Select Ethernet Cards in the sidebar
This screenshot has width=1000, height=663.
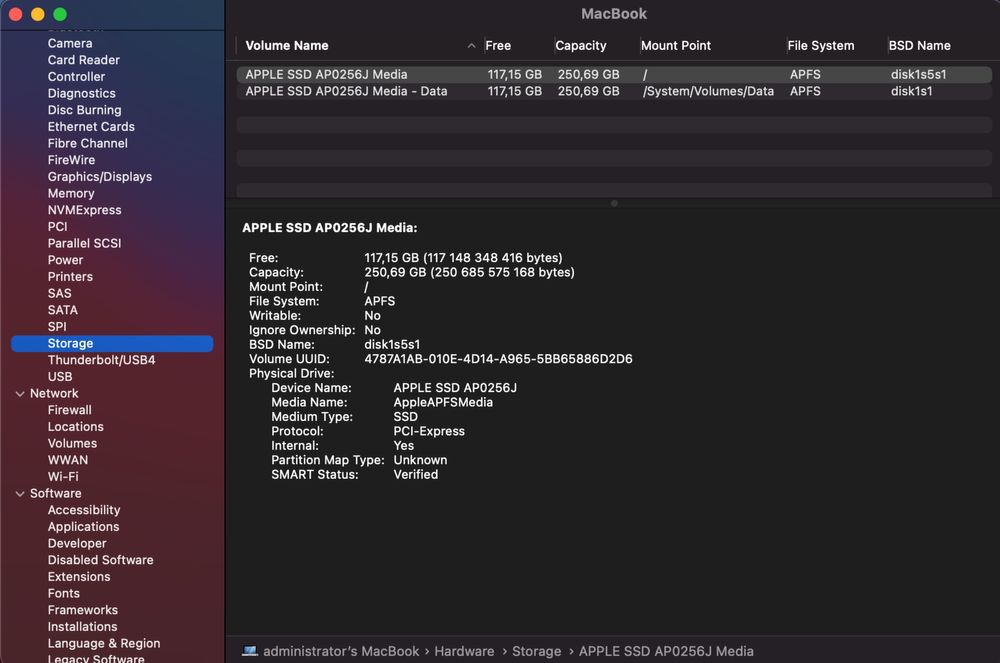point(91,126)
